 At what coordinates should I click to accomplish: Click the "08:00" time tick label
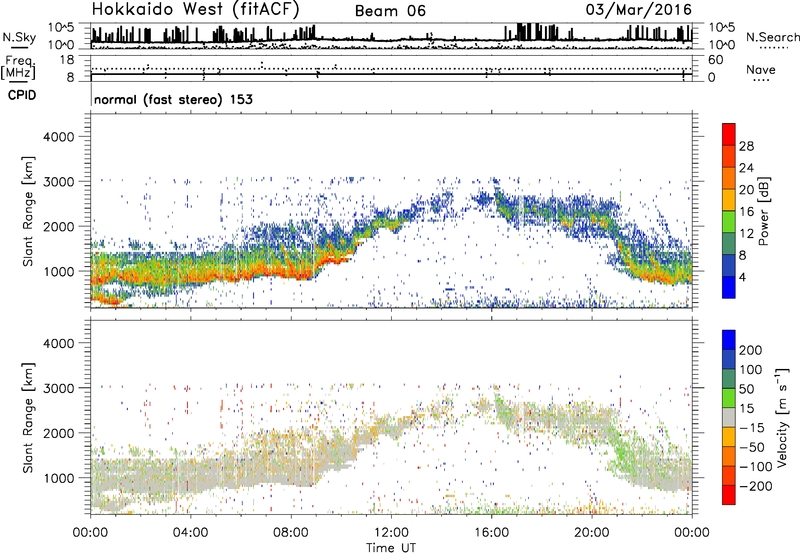click(x=291, y=532)
